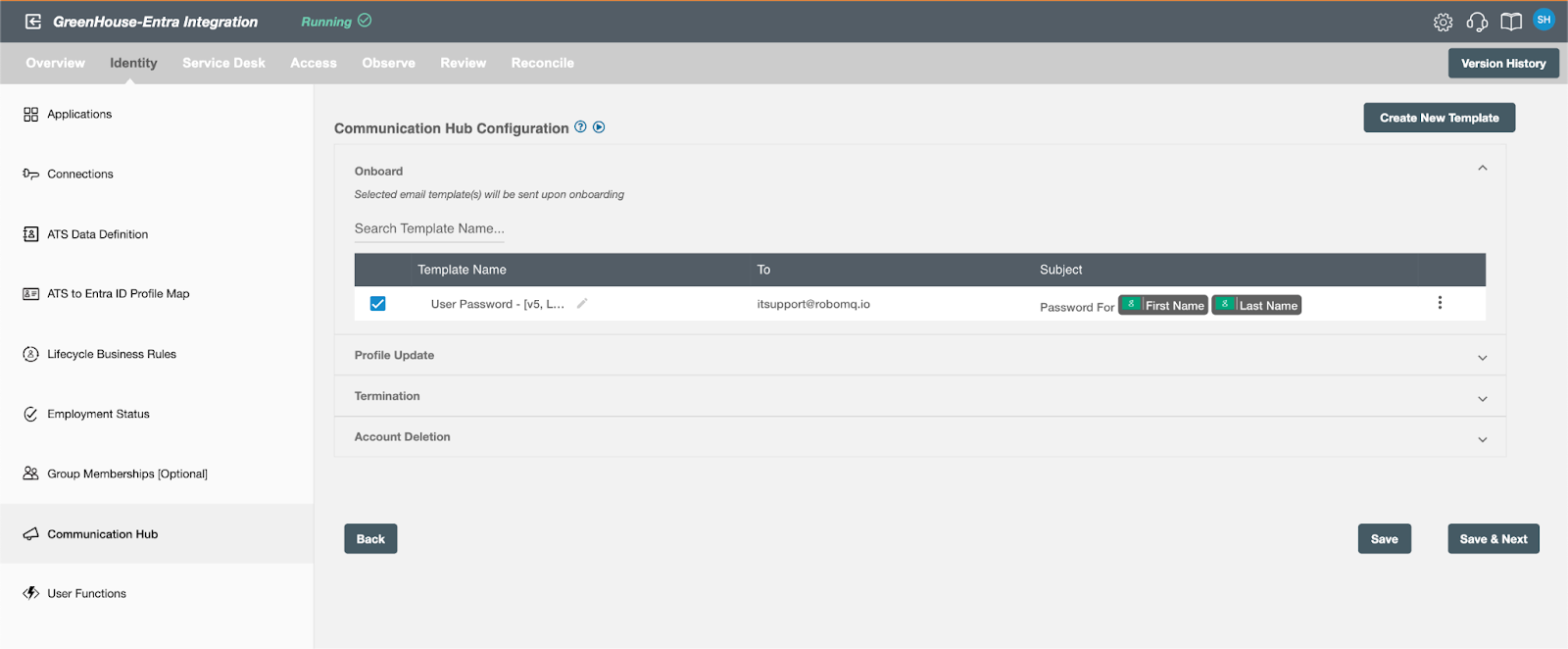Open three-dot menu for User Password row
Screen dimensions: 1568x649
tap(1440, 303)
